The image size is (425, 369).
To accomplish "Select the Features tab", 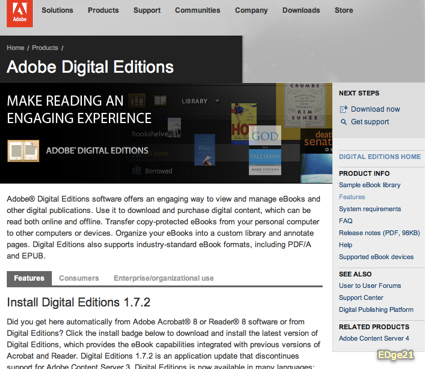I will (29, 278).
